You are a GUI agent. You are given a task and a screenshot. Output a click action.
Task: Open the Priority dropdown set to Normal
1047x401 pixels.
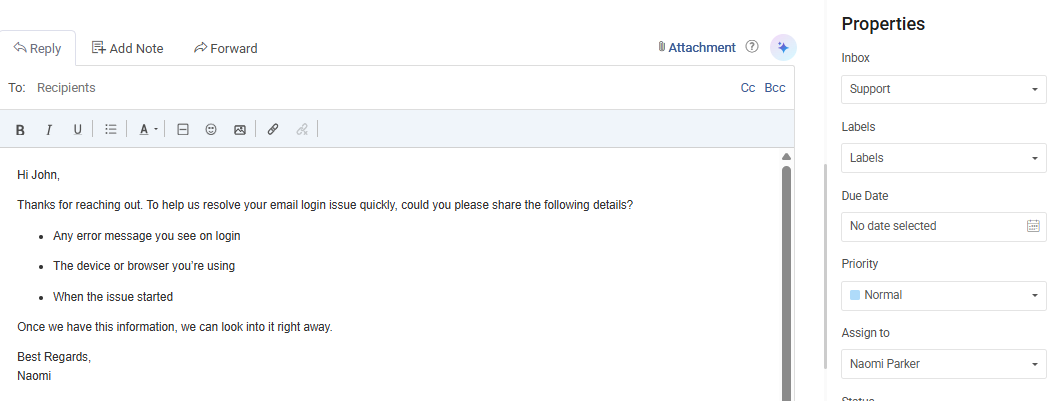click(x=943, y=295)
